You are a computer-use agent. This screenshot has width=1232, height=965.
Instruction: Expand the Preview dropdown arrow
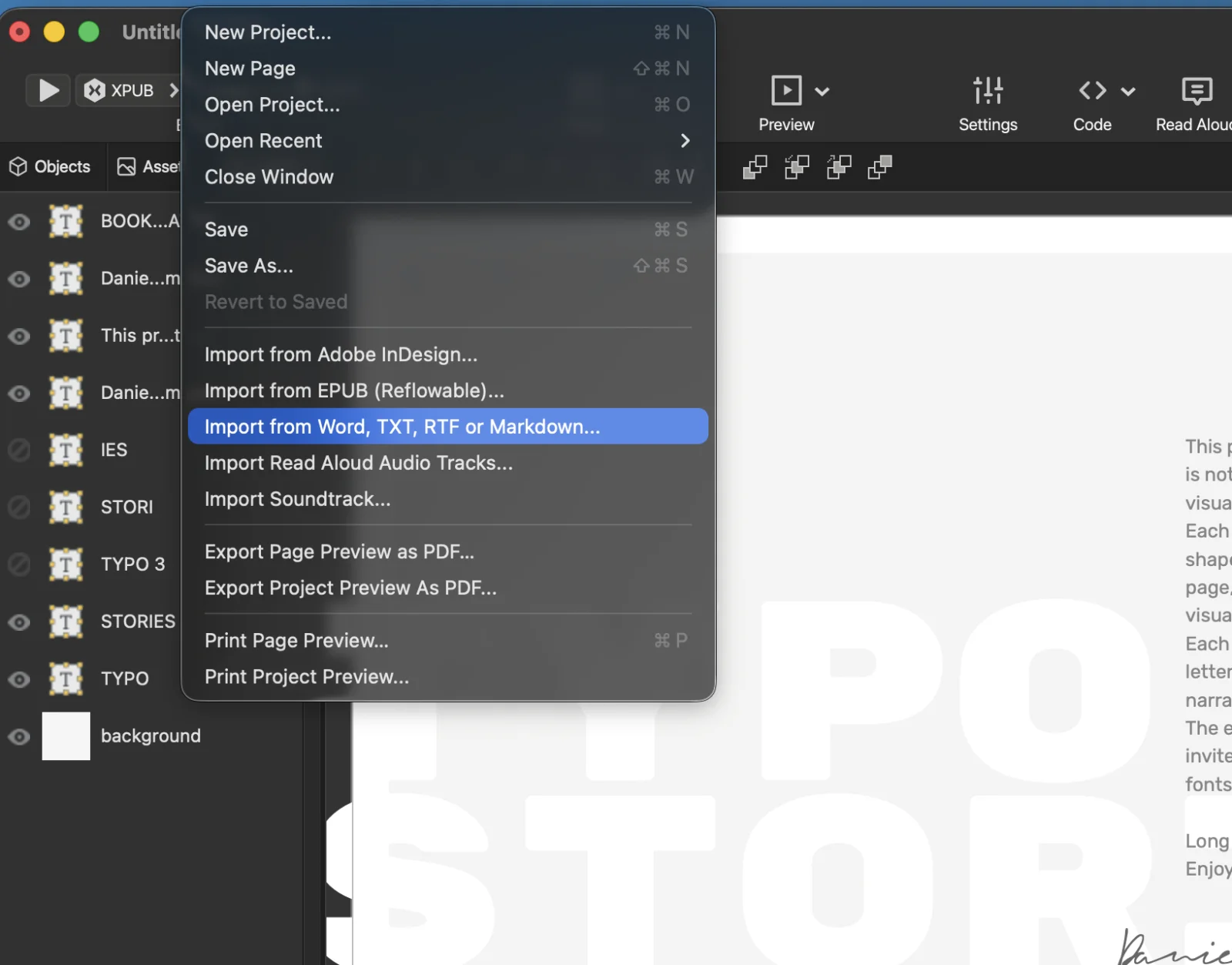822,91
